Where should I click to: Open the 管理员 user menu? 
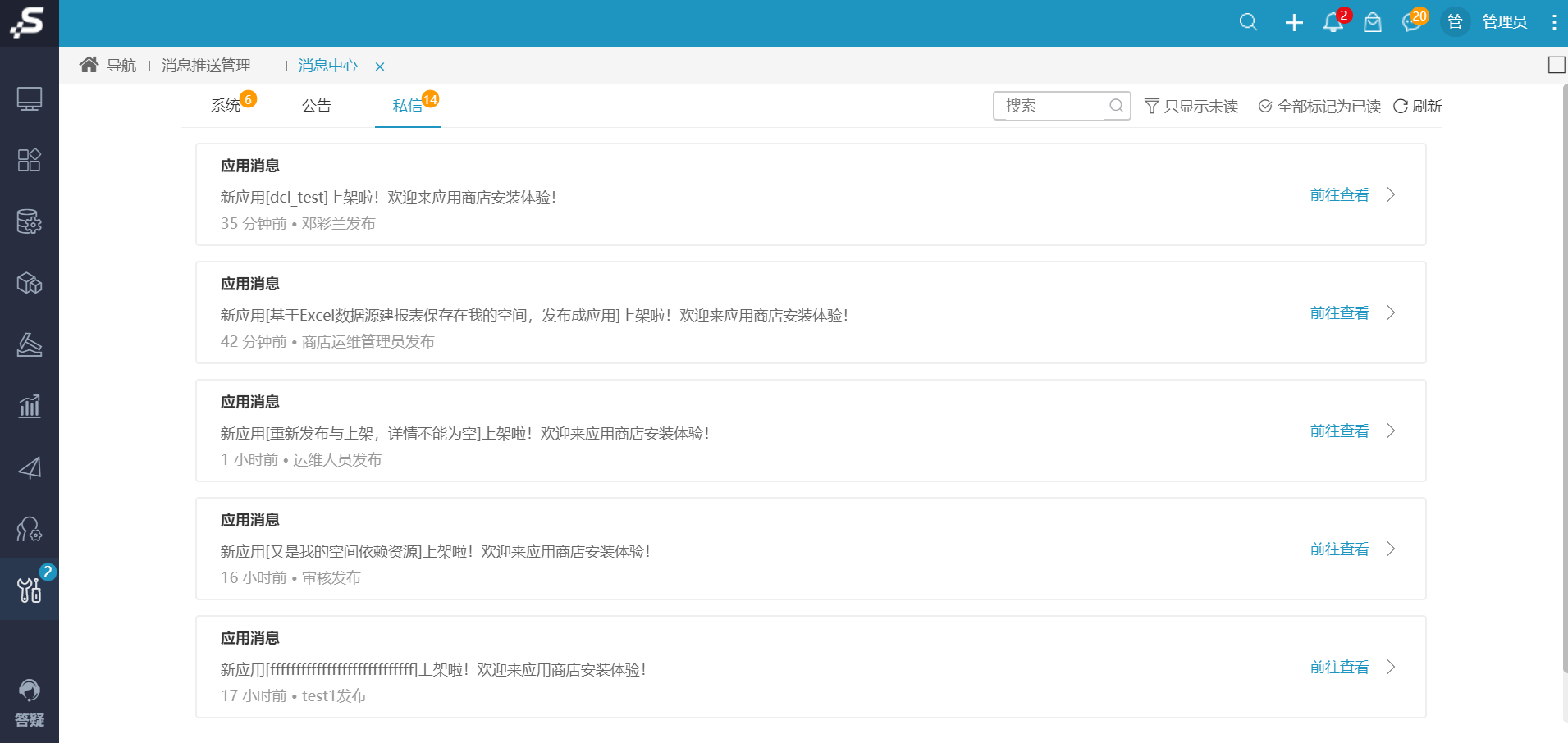(x=1504, y=22)
